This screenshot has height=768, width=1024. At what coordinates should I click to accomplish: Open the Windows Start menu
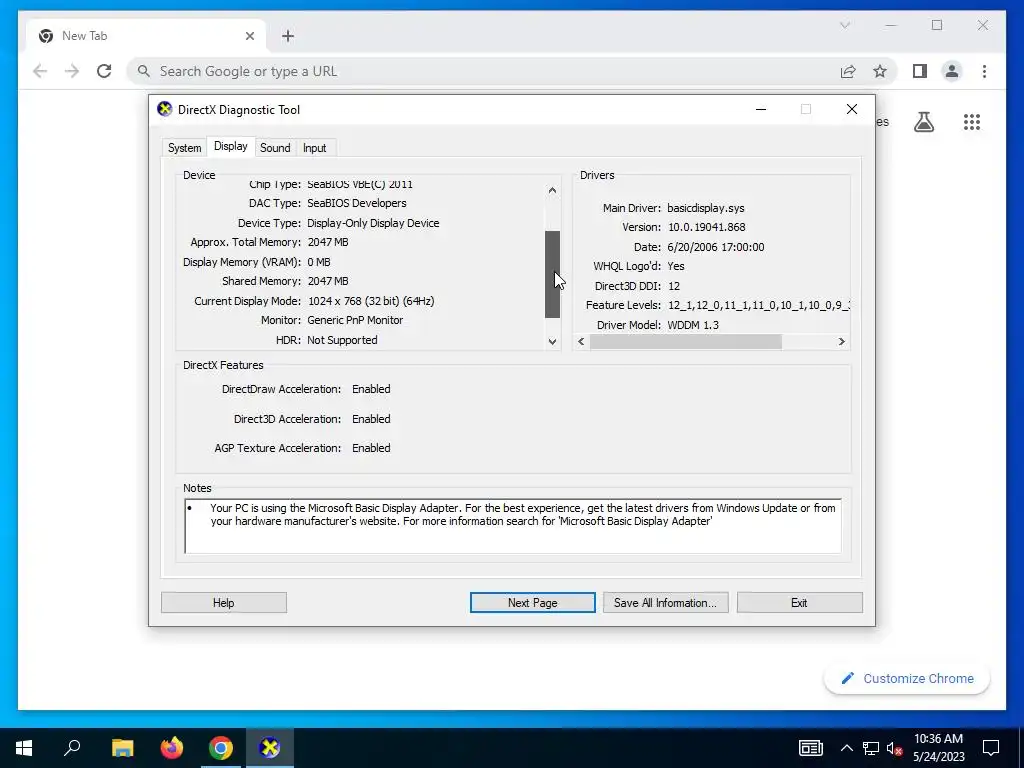24,748
